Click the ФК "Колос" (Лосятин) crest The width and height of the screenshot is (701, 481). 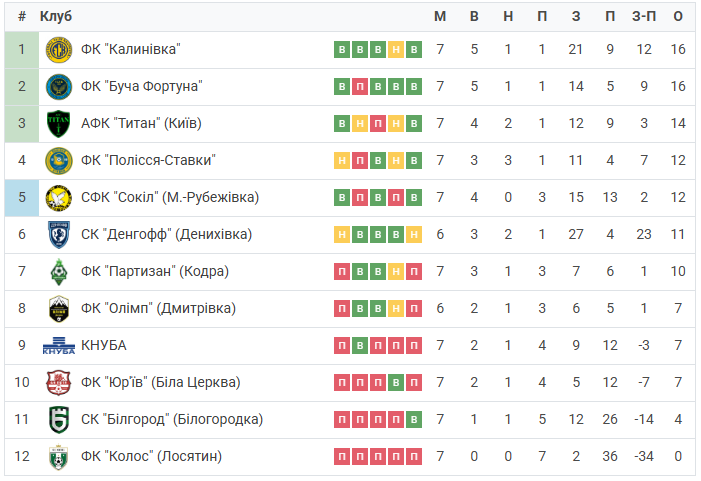[x=59, y=457]
